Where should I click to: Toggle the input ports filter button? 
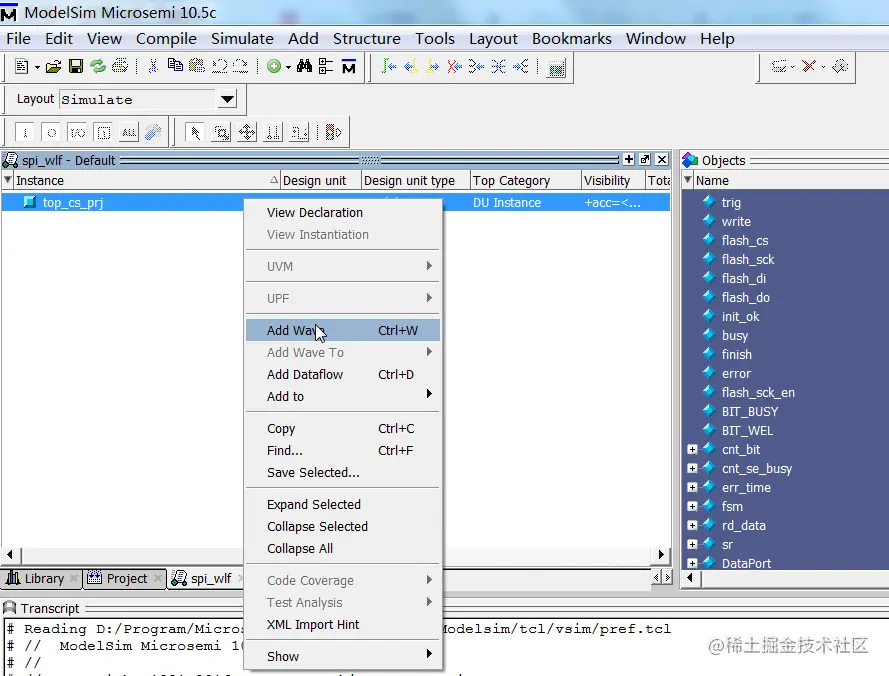[25, 133]
